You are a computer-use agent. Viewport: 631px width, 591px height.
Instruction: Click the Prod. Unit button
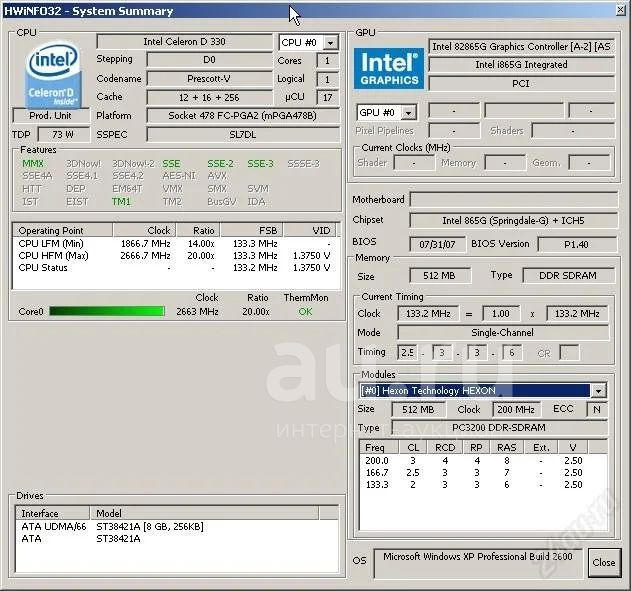tap(51, 116)
